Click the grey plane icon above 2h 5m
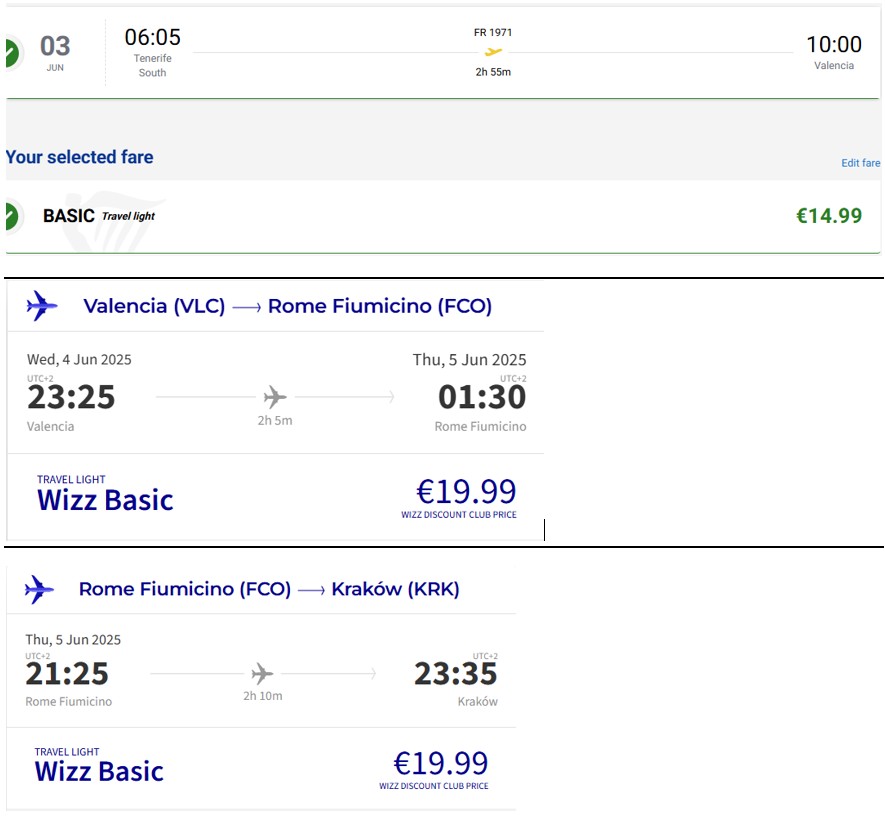The width and height of the screenshot is (885, 825). pyautogui.click(x=275, y=397)
